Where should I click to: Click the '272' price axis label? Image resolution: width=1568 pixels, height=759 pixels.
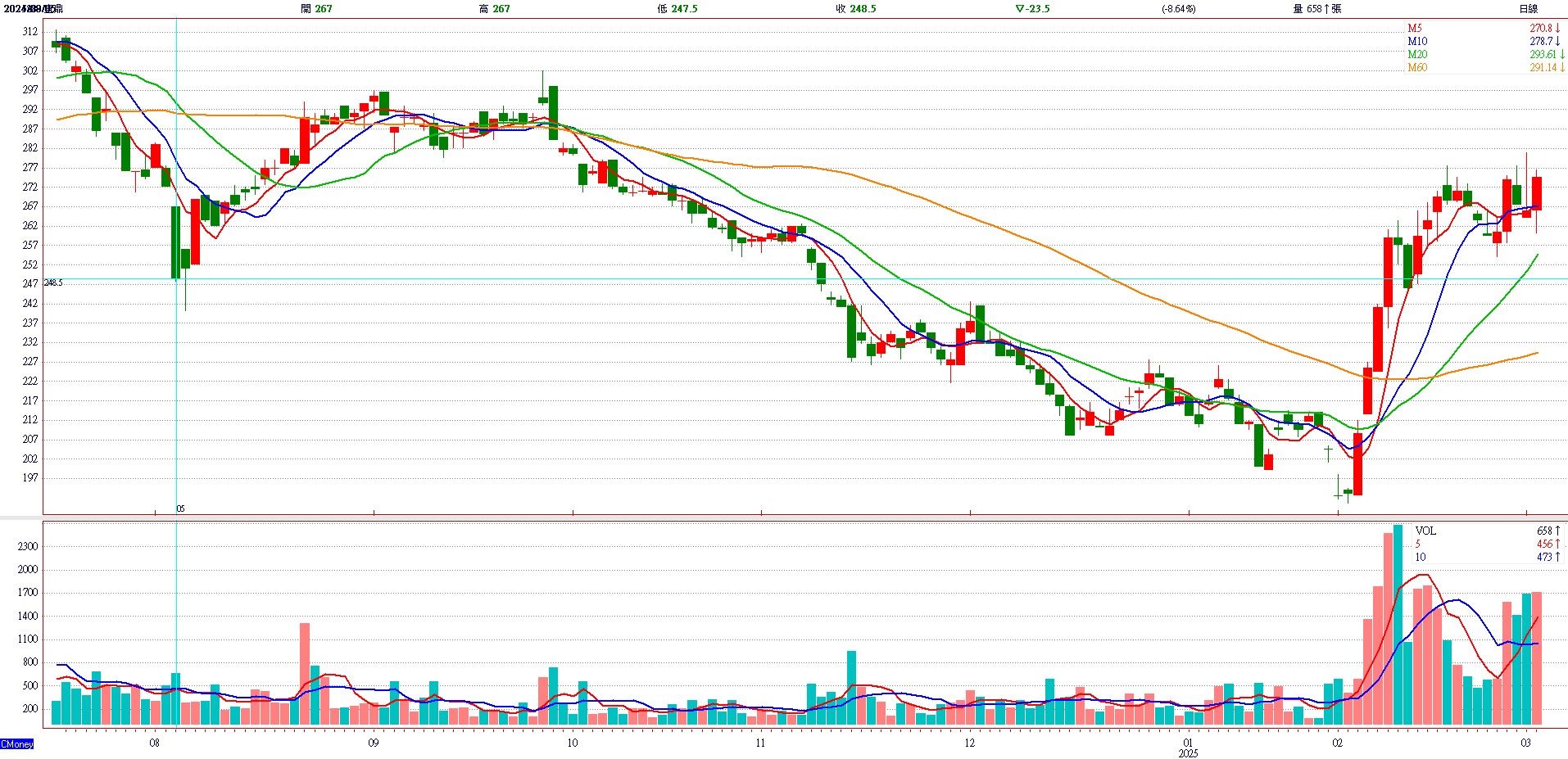tap(30, 187)
